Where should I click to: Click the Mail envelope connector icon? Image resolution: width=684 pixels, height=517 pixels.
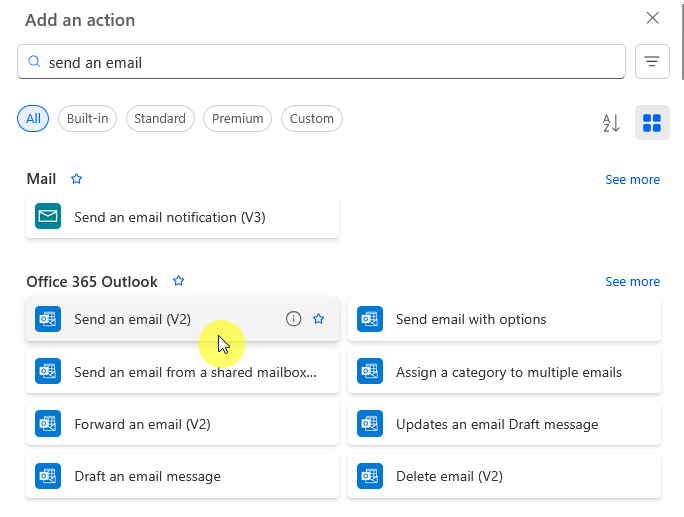click(x=48, y=216)
